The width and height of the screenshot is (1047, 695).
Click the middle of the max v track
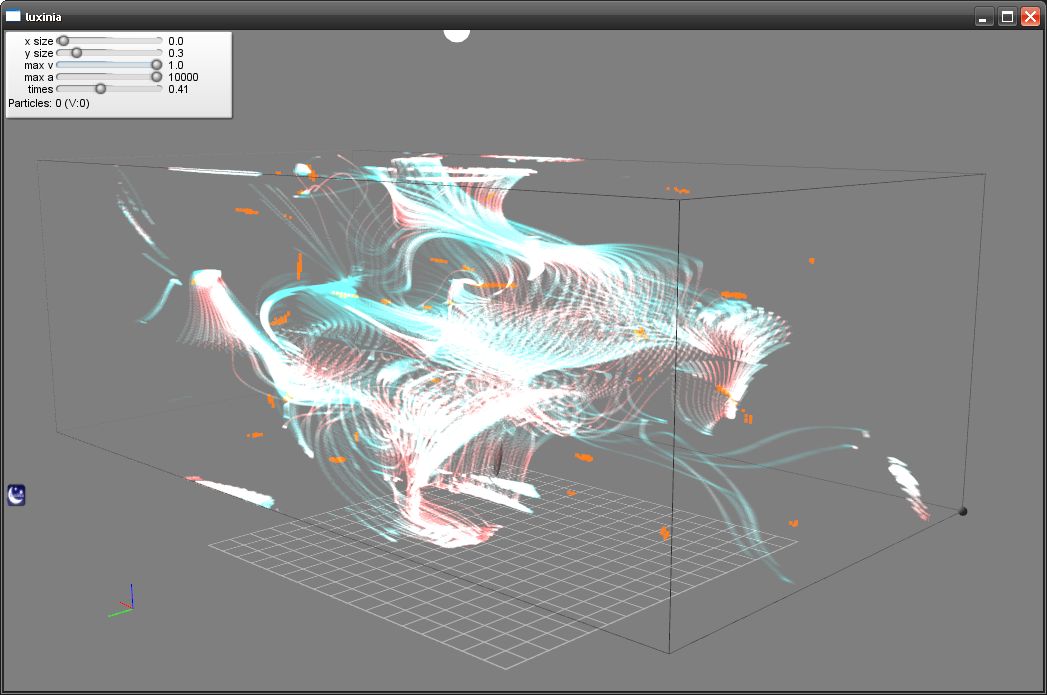[x=109, y=65]
